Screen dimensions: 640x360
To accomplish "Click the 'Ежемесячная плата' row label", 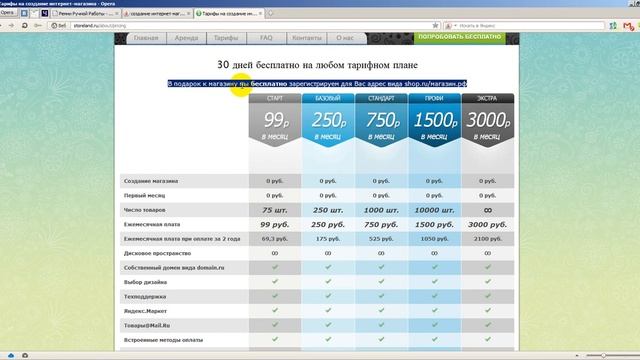I will click(x=152, y=224).
